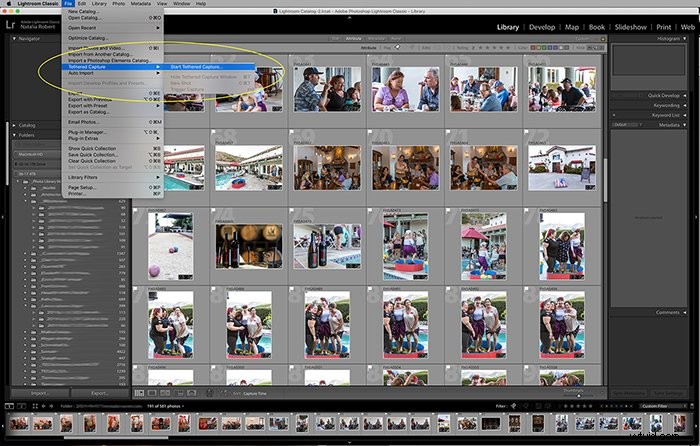The width and height of the screenshot is (700, 446).
Task: Go back using filmstrip left arrow
Action: [43, 406]
